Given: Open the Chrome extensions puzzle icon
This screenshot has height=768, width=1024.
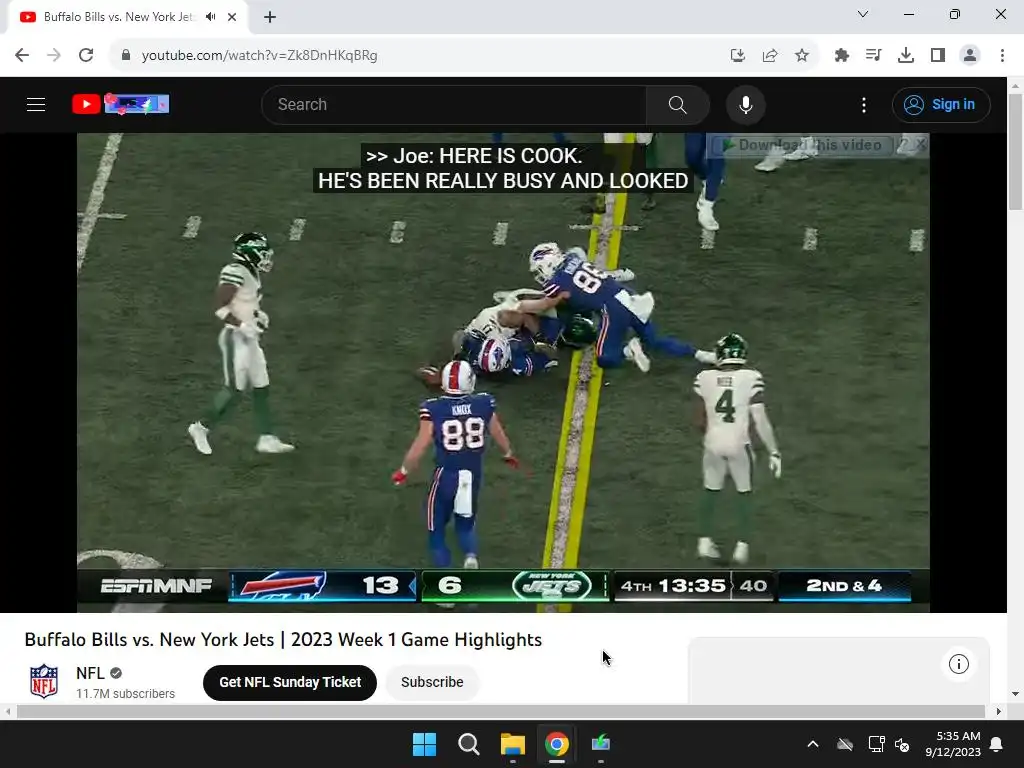Looking at the screenshot, I should pos(842,56).
